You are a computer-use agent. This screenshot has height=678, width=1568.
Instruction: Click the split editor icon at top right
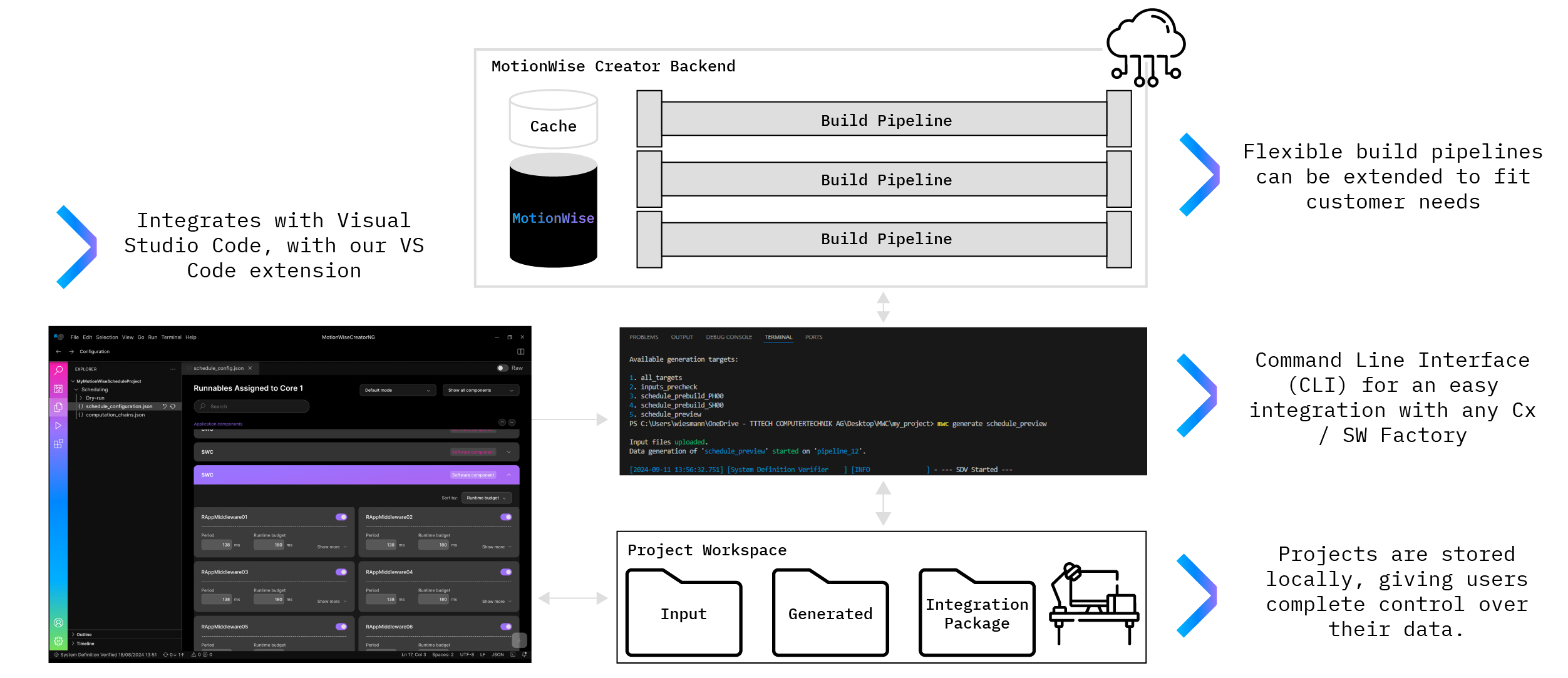[x=520, y=351]
